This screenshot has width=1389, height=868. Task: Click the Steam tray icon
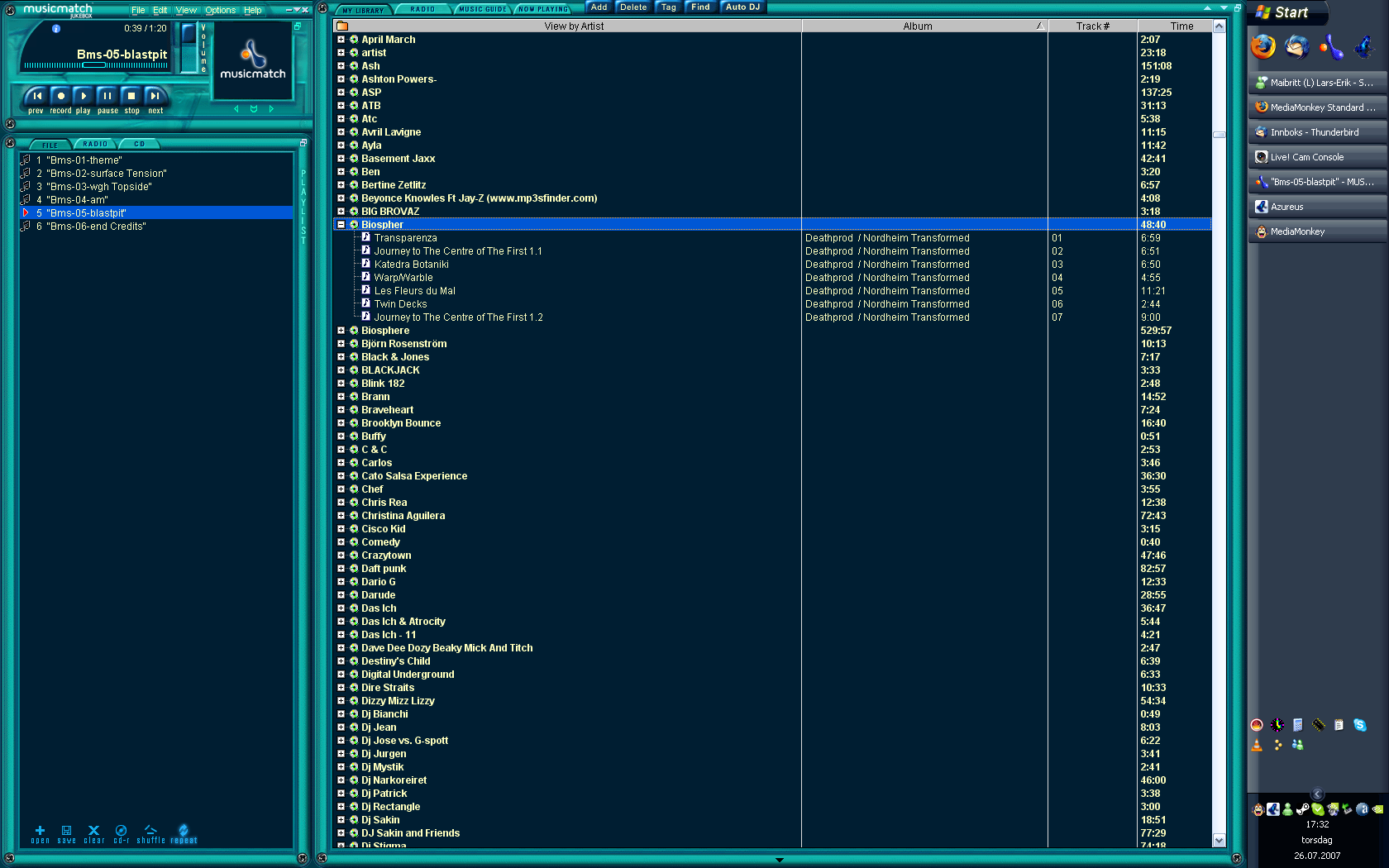[1302, 809]
